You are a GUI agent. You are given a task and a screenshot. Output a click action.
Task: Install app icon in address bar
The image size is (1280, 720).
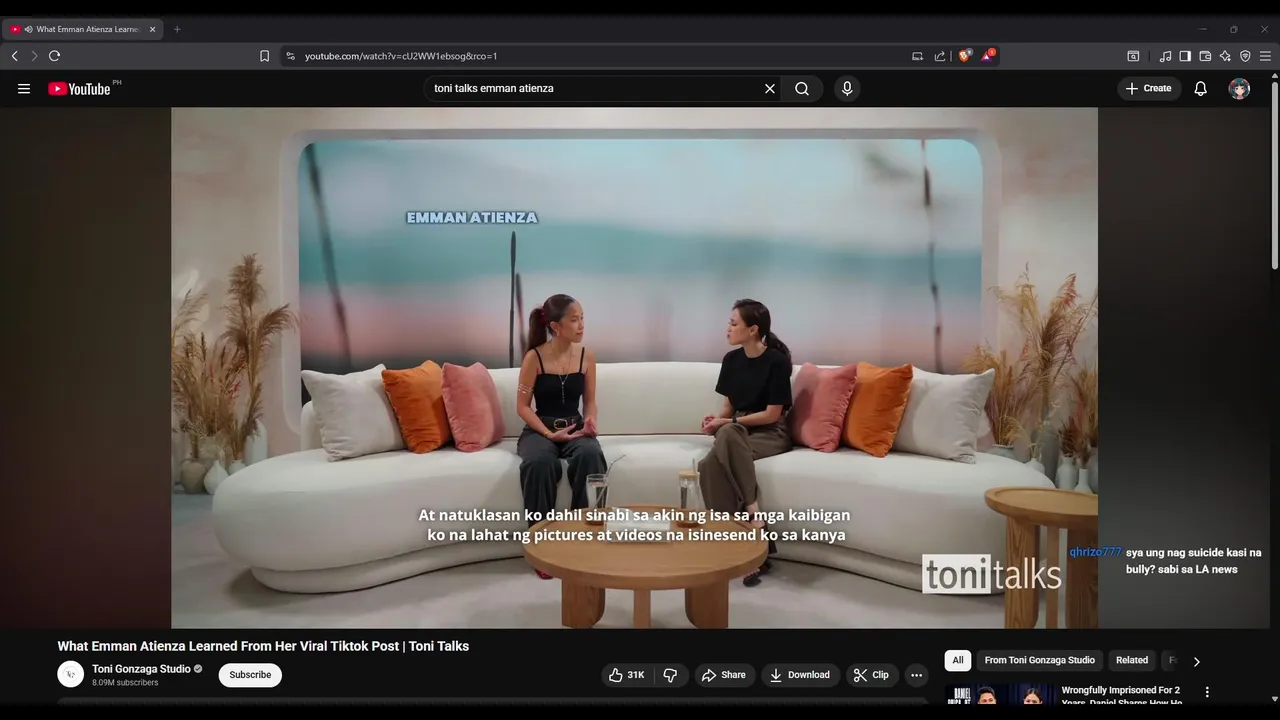[917, 56]
